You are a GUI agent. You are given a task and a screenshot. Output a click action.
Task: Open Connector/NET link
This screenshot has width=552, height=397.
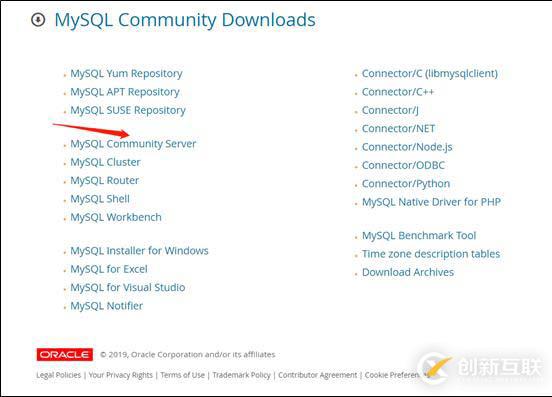pyautogui.click(x=399, y=128)
